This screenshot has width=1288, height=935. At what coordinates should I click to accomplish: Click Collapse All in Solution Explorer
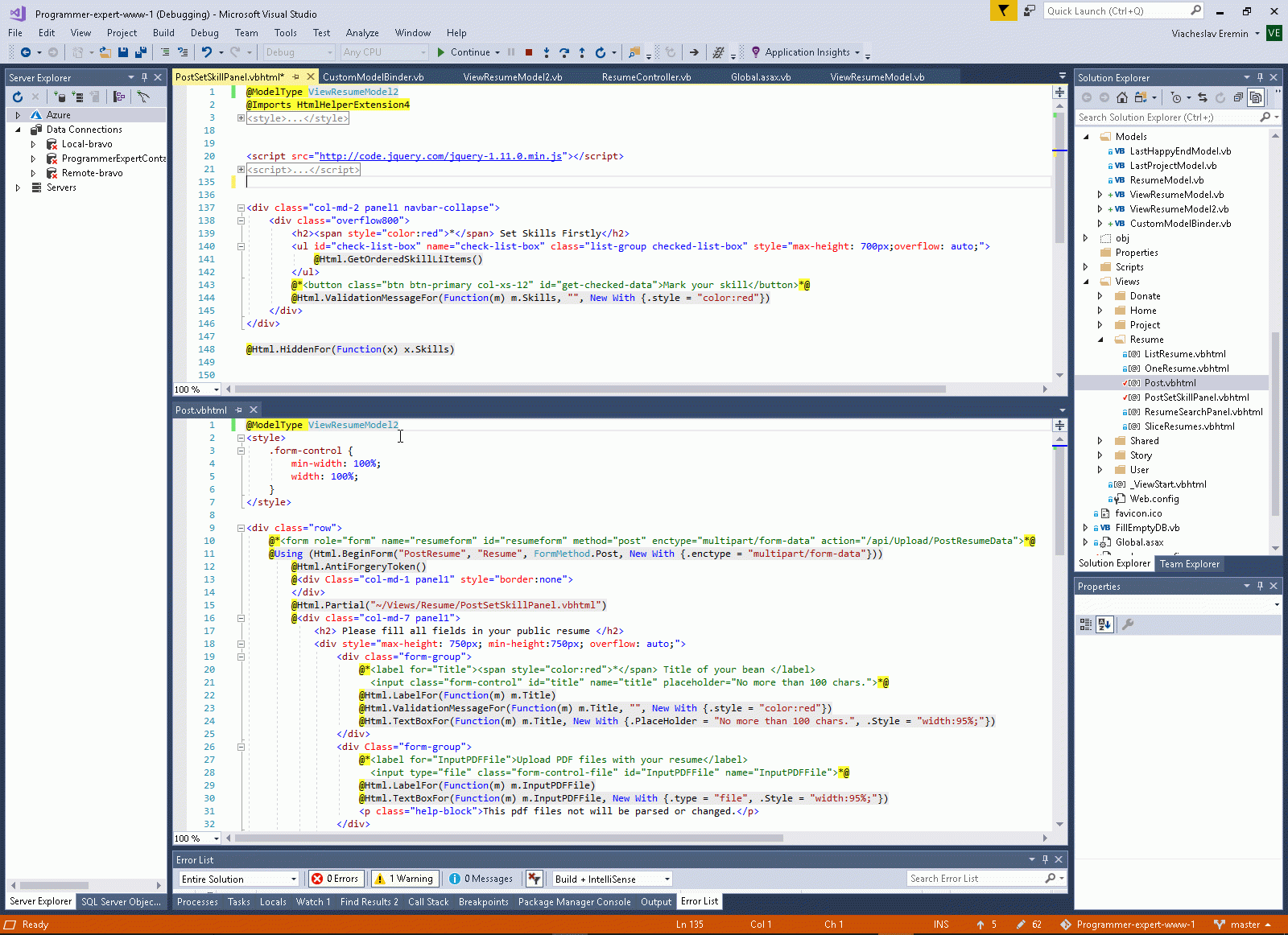[1238, 97]
